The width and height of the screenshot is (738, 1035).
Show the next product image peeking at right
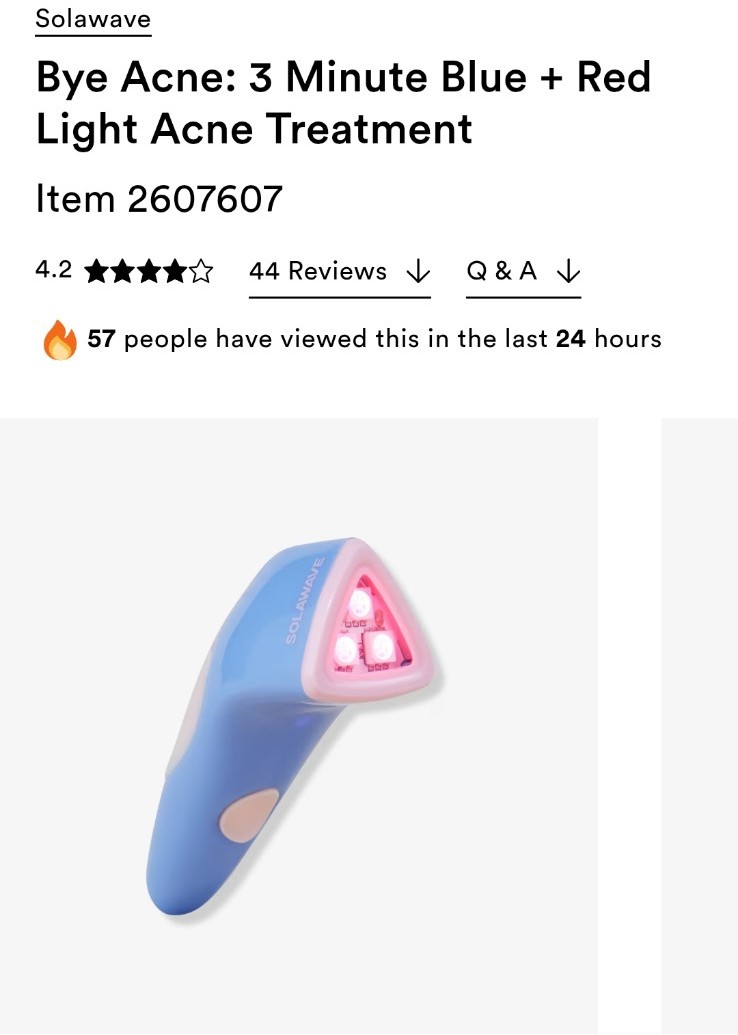[700, 726]
